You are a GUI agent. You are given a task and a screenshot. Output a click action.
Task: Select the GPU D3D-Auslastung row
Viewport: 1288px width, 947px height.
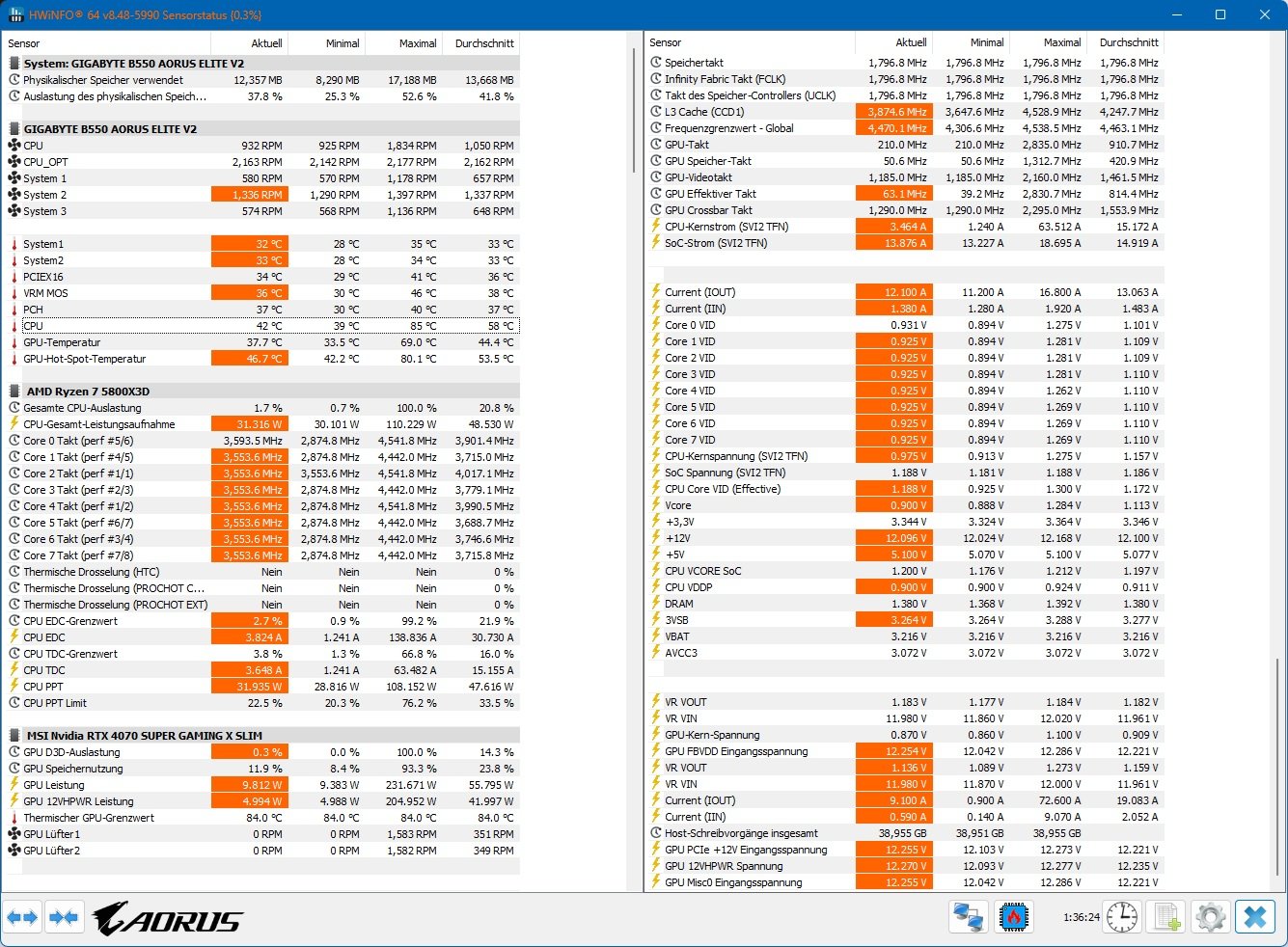click(262, 752)
